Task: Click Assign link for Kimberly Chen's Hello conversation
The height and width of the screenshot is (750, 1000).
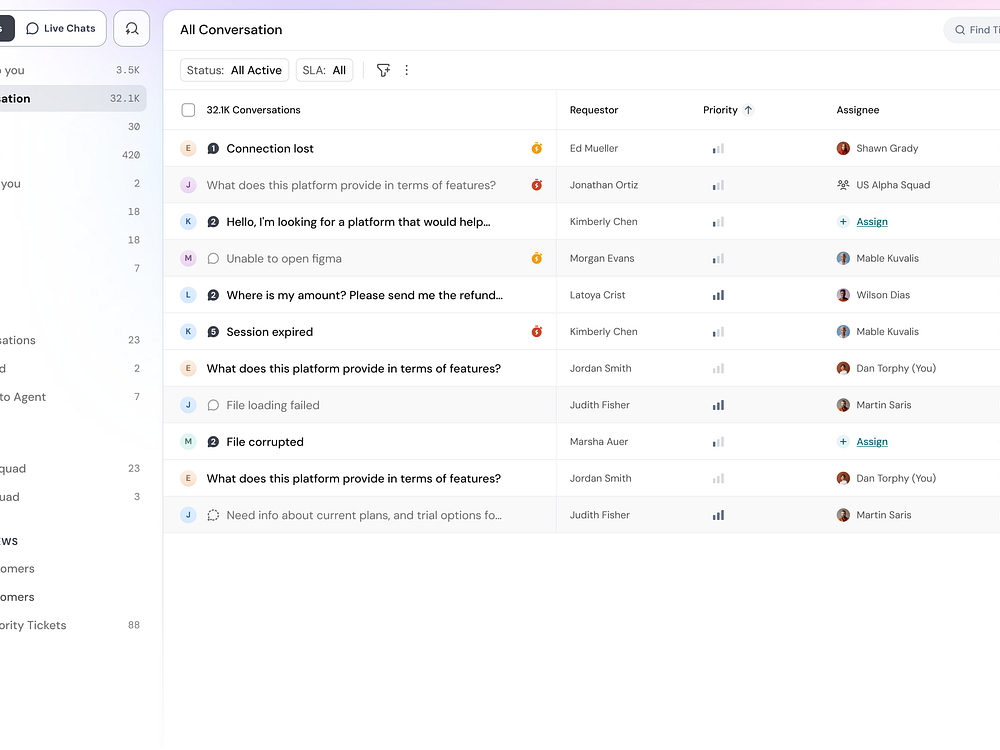Action: click(872, 222)
